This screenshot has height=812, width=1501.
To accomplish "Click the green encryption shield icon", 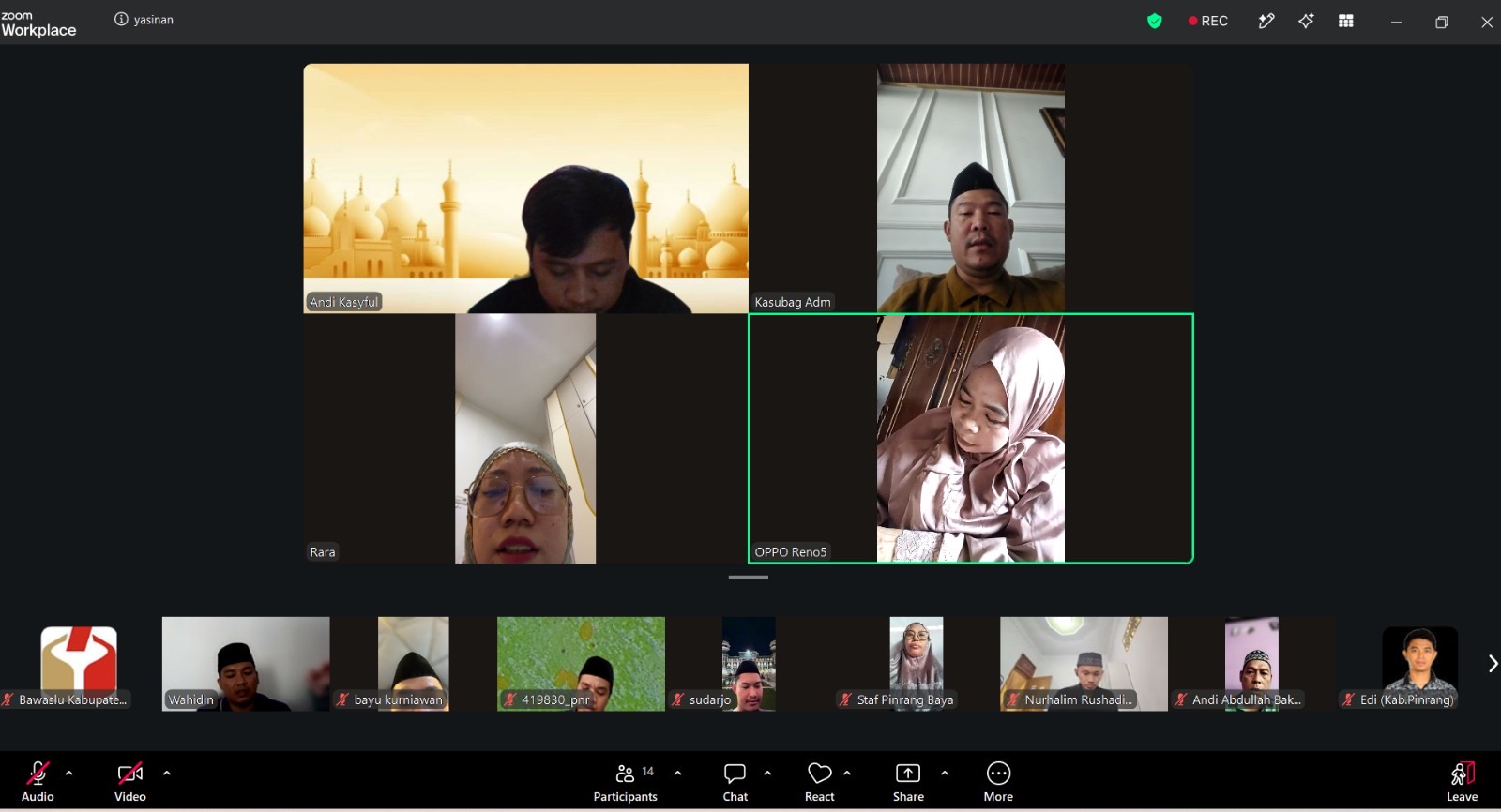I will pyautogui.click(x=1155, y=21).
